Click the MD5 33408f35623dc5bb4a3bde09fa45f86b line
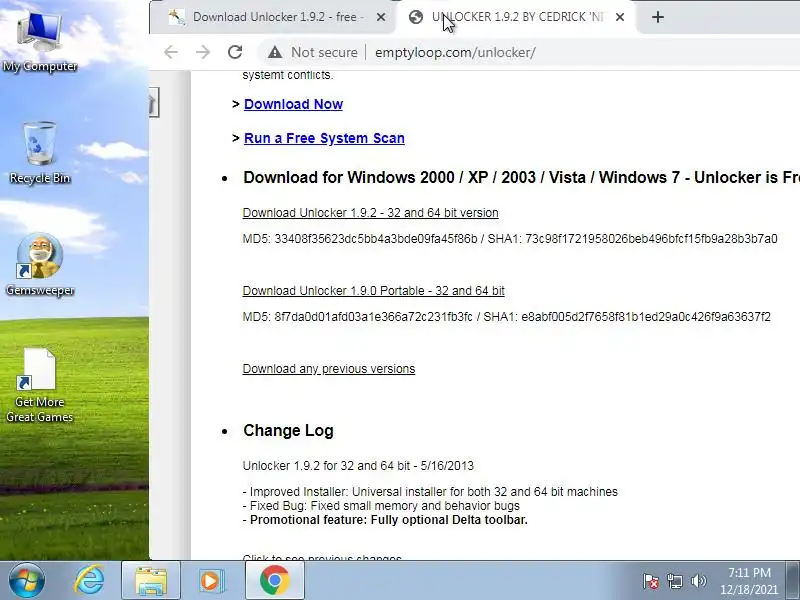The image size is (800, 600). [x=510, y=239]
